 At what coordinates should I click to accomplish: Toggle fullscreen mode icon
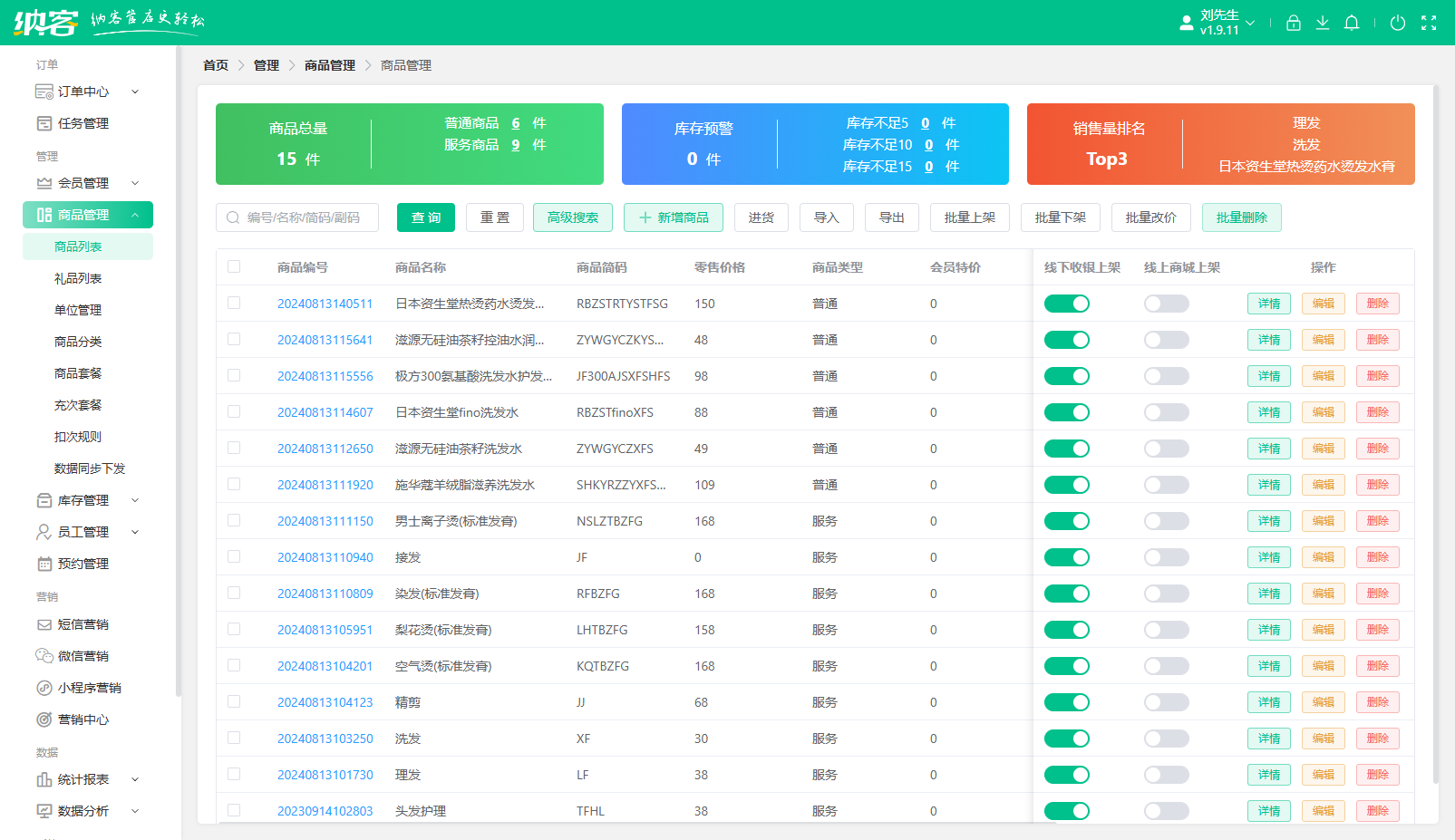click(1429, 23)
